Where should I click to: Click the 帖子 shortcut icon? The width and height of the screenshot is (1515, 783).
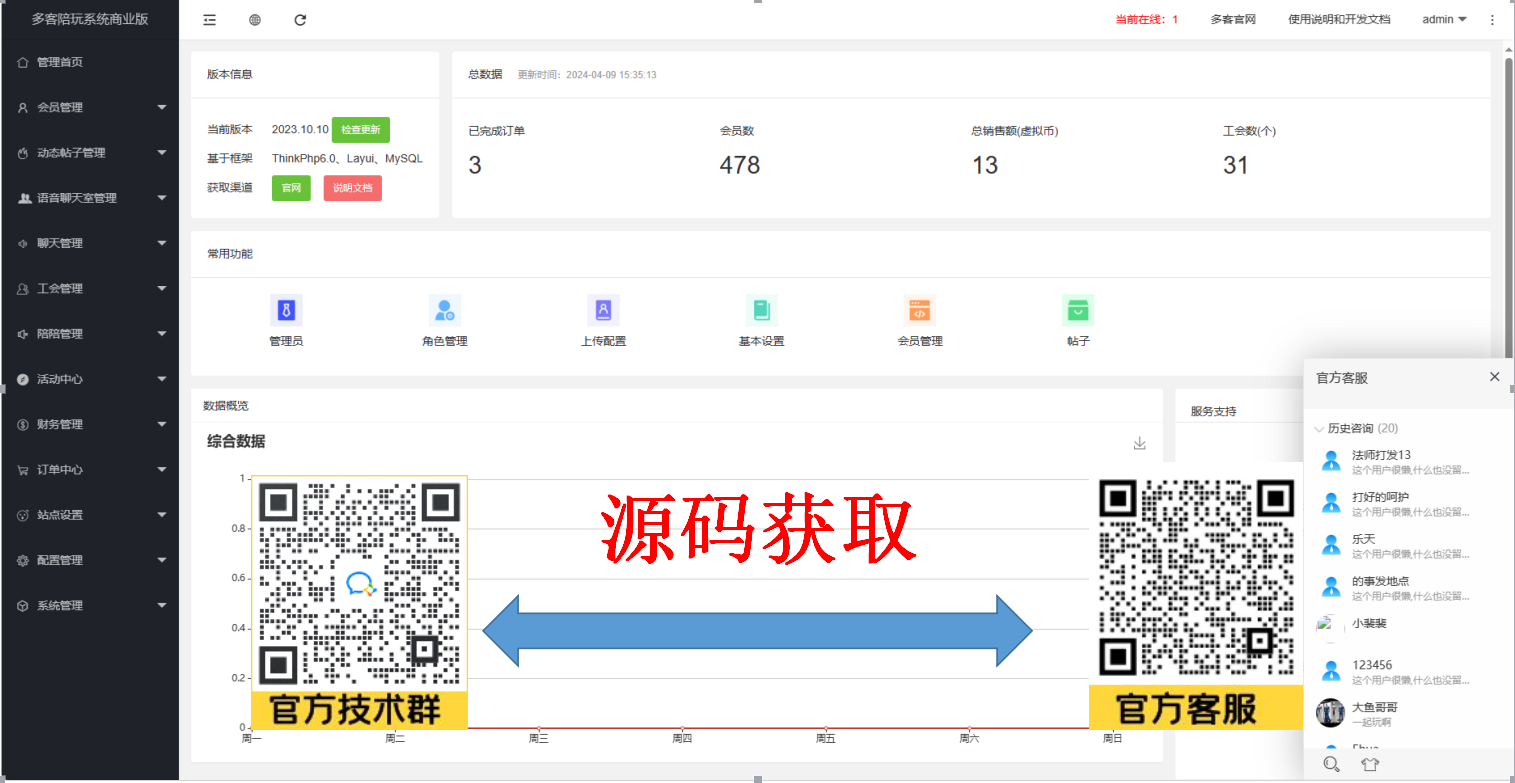[1078, 310]
